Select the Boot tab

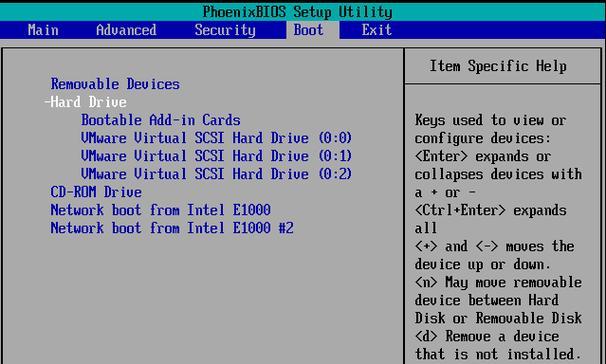[x=308, y=30]
